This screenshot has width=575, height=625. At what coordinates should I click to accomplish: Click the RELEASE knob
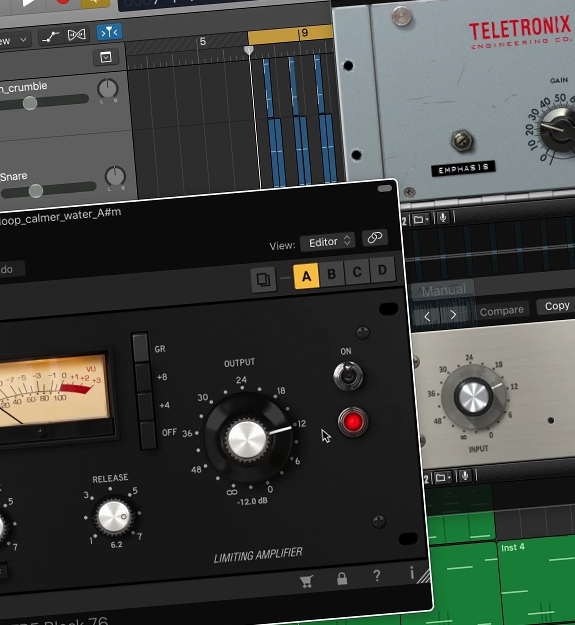tap(114, 517)
